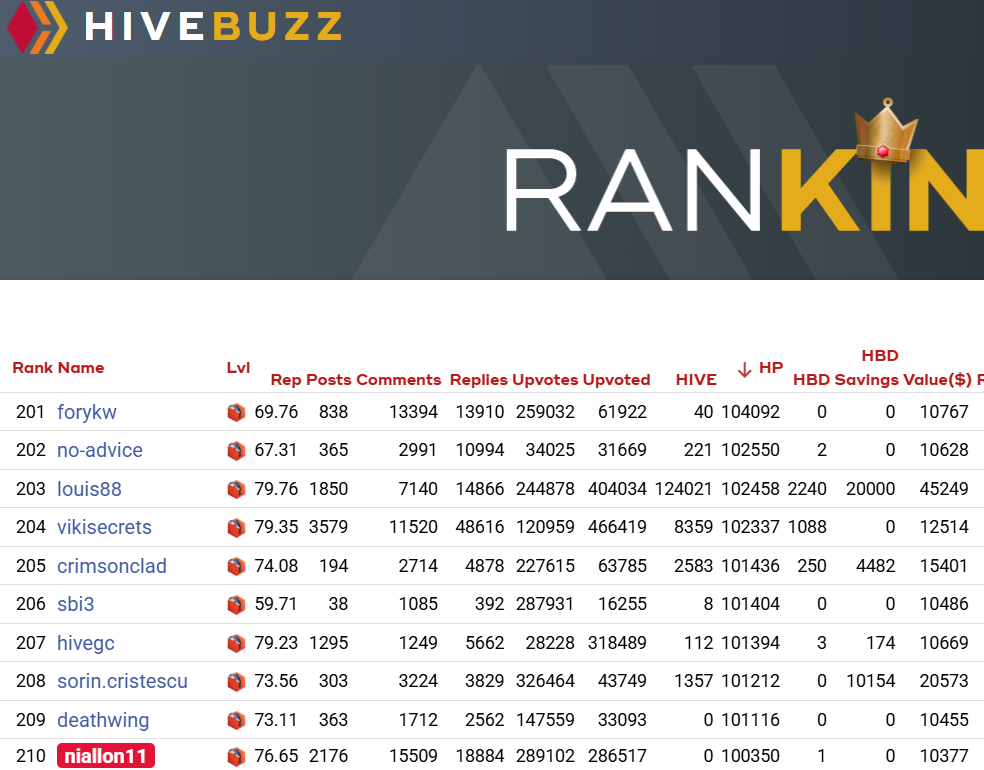Click the HiveBuzz logo icon
This screenshot has height=770, width=984.
pyautogui.click(x=36, y=27)
